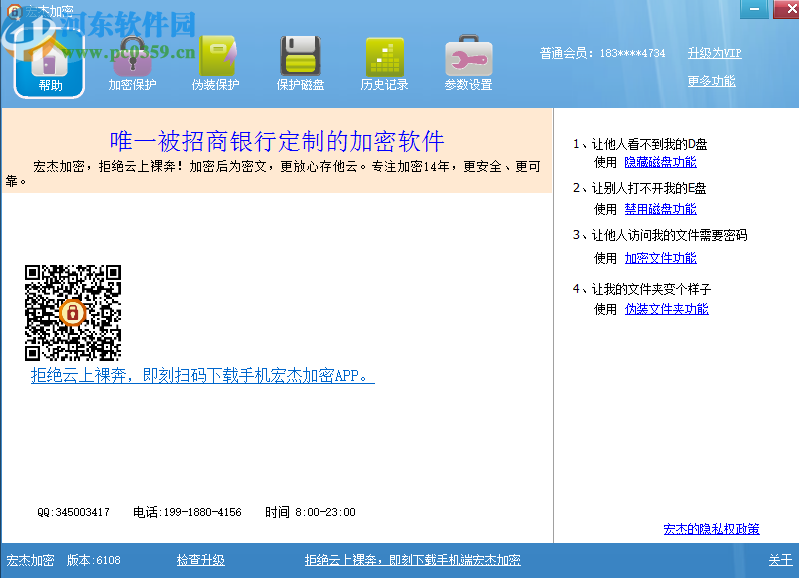799x578 pixels.
Task: Click the 升级为VIP upgrade link
Action: click(x=714, y=53)
